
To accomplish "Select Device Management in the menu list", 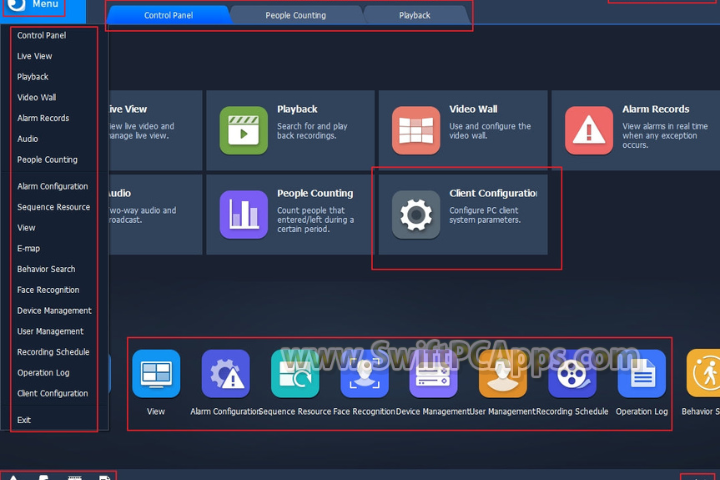I will click(54, 311).
